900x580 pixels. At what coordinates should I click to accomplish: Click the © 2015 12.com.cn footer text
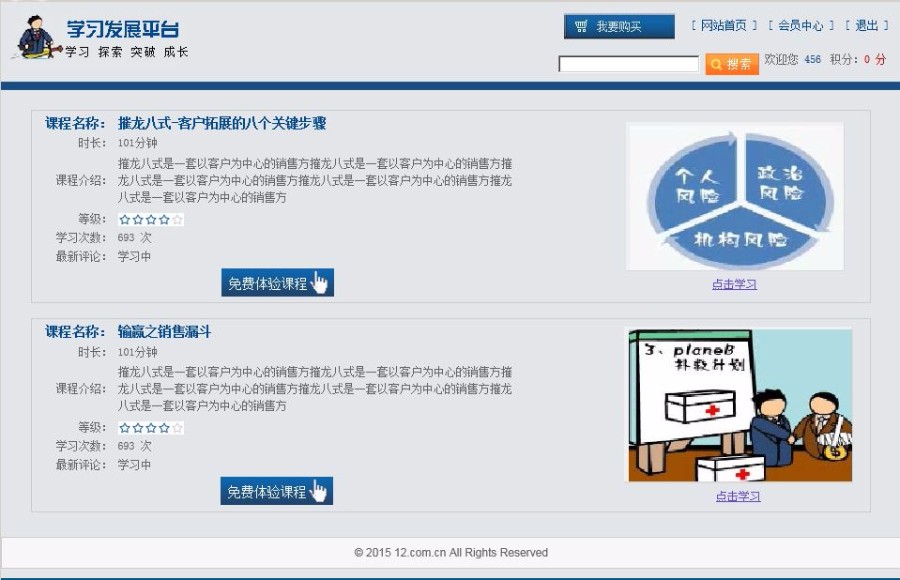click(x=451, y=552)
